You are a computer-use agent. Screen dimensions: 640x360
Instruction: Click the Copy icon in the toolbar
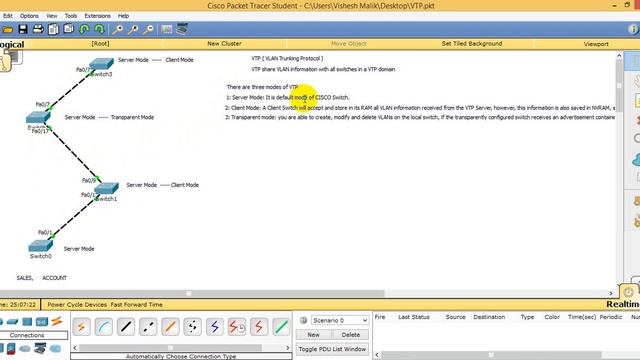53,29
